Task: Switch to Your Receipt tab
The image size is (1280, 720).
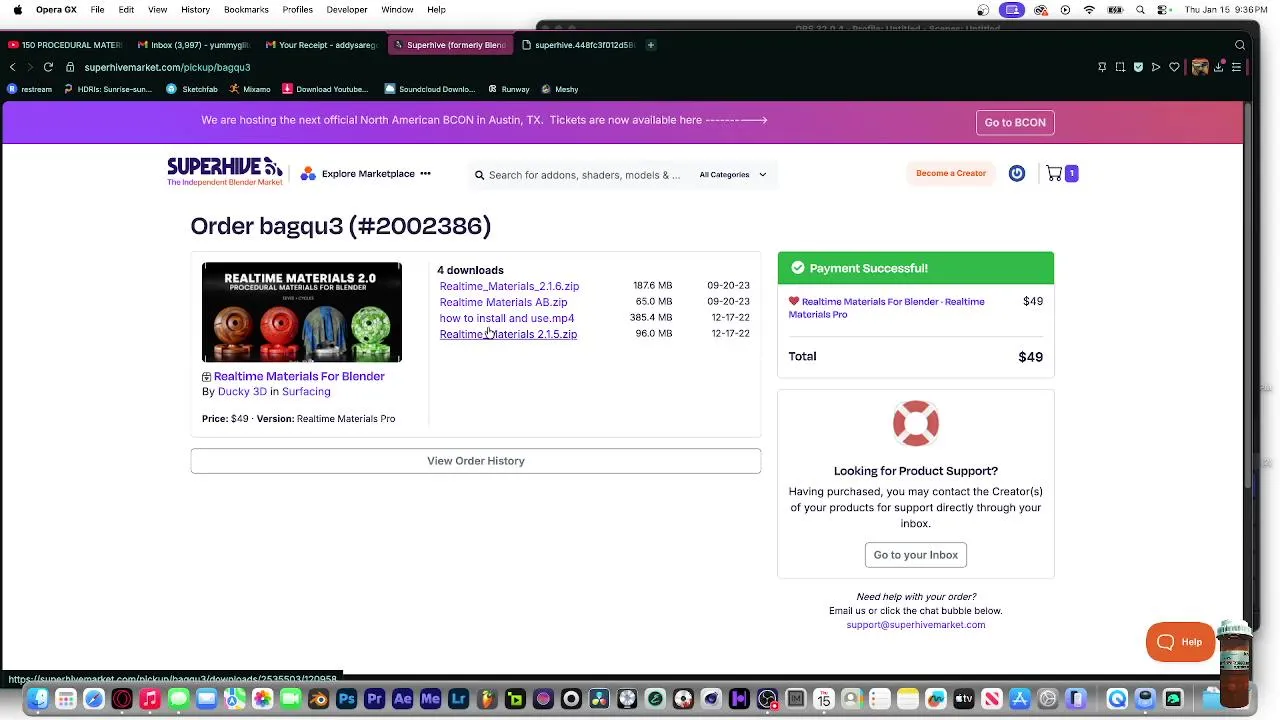Action: click(x=322, y=45)
